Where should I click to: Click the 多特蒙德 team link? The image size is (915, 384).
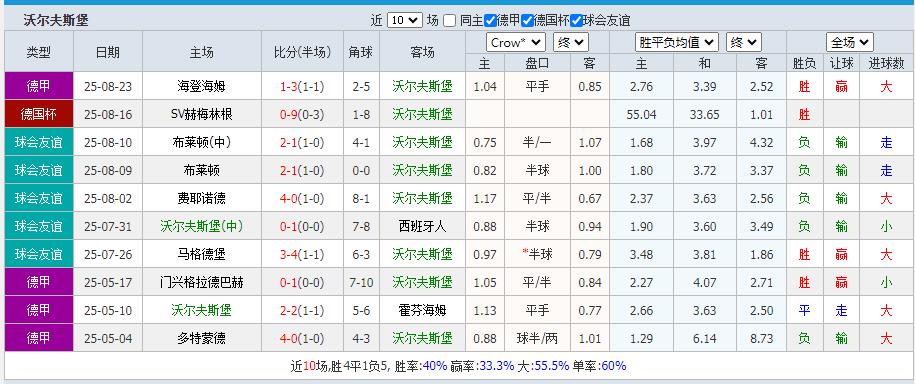(x=201, y=338)
